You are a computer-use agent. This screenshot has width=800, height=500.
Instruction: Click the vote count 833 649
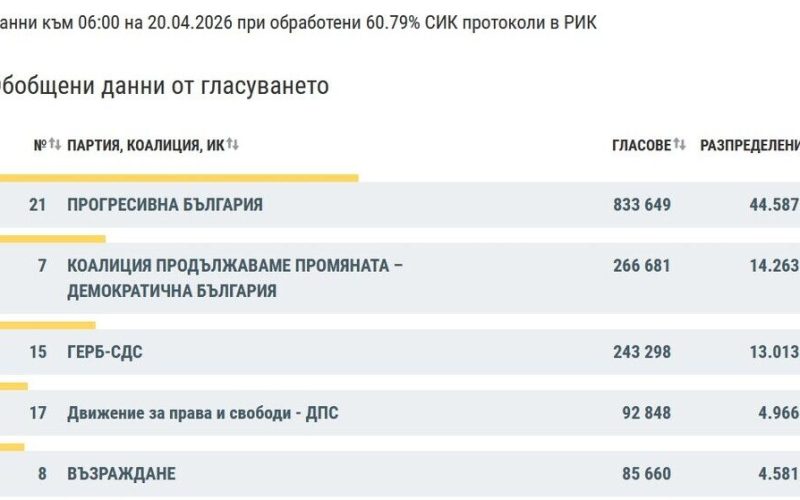click(642, 205)
